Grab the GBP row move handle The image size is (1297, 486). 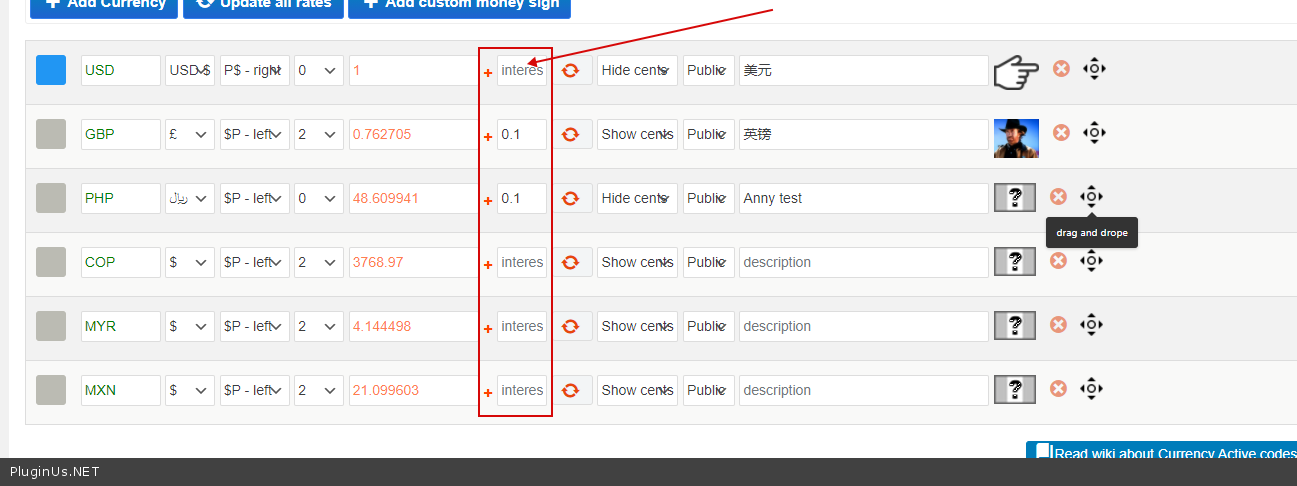[1094, 133]
